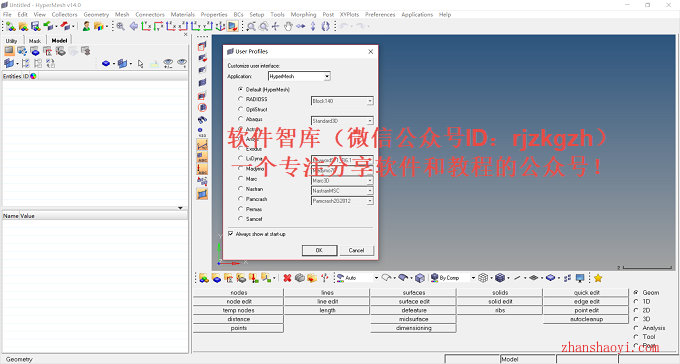The width and height of the screenshot is (680, 364).
Task: Open the autocleanup panel
Action: pyautogui.click(x=586, y=319)
